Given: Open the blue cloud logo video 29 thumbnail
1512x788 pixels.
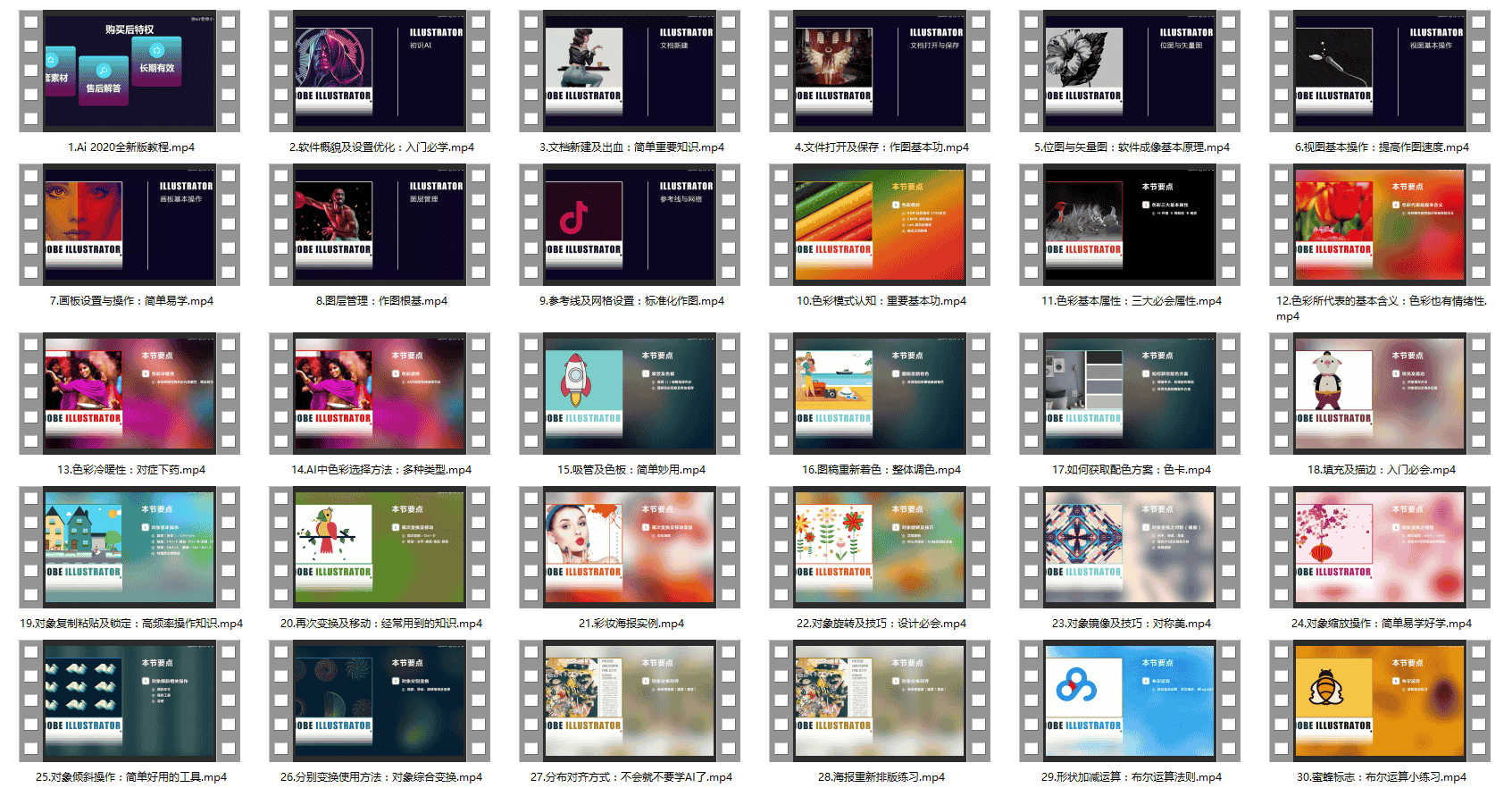Looking at the screenshot, I should (1130, 700).
